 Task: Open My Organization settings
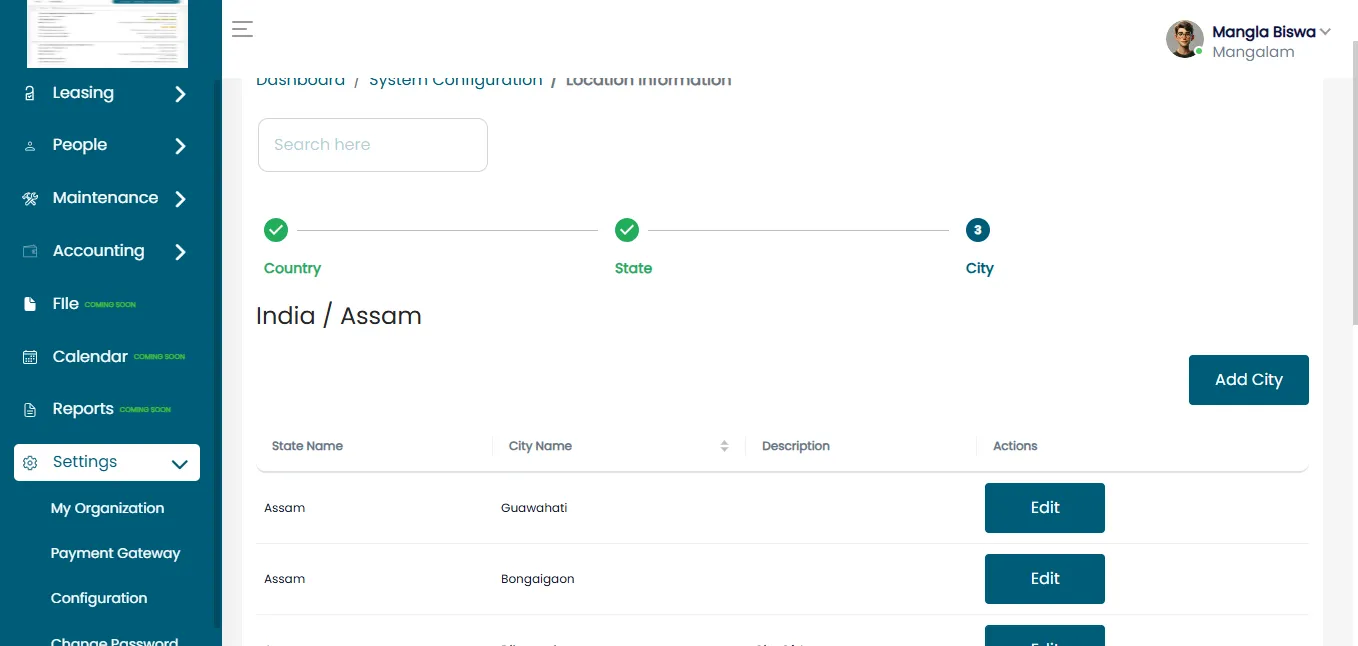pos(107,508)
